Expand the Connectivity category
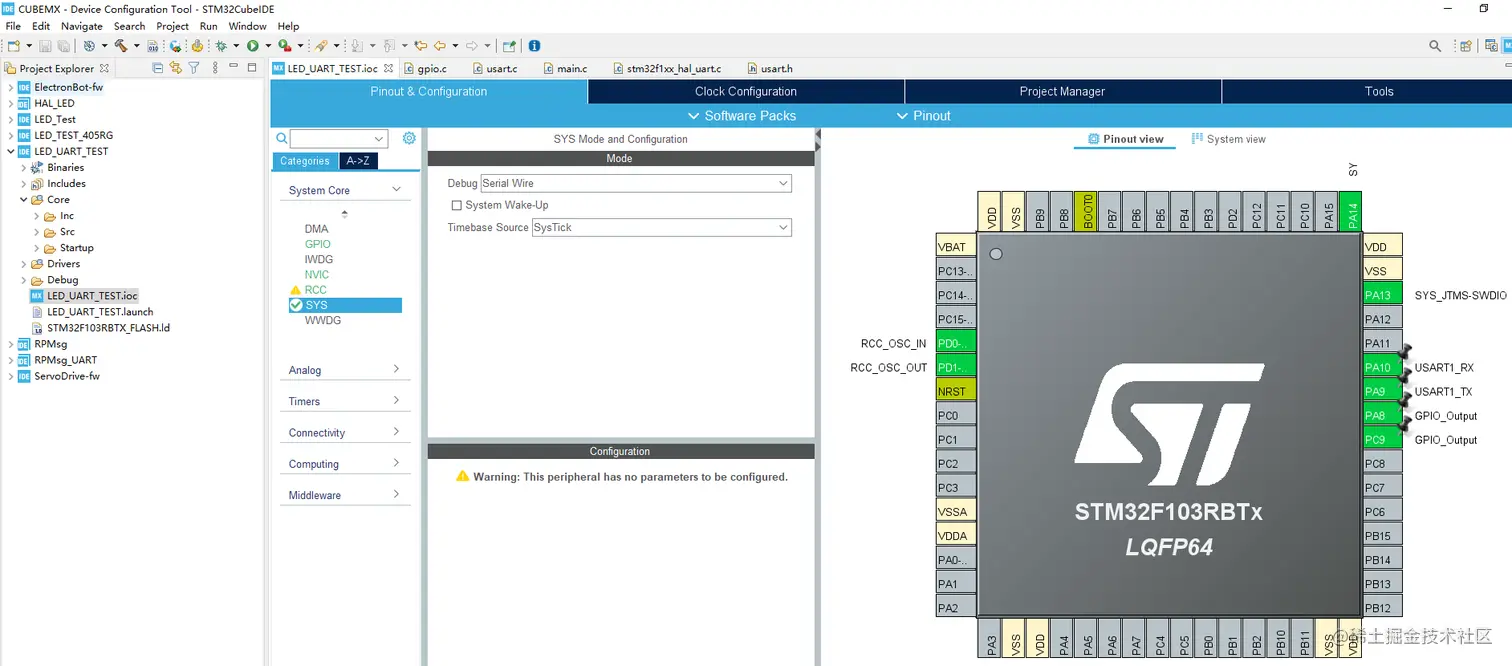 (396, 432)
